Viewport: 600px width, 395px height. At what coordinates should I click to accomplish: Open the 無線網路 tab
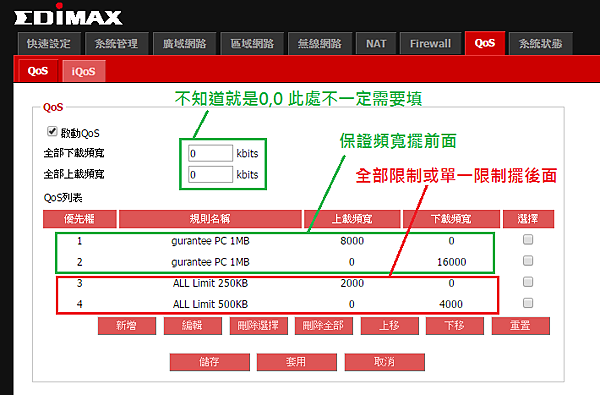(320, 44)
